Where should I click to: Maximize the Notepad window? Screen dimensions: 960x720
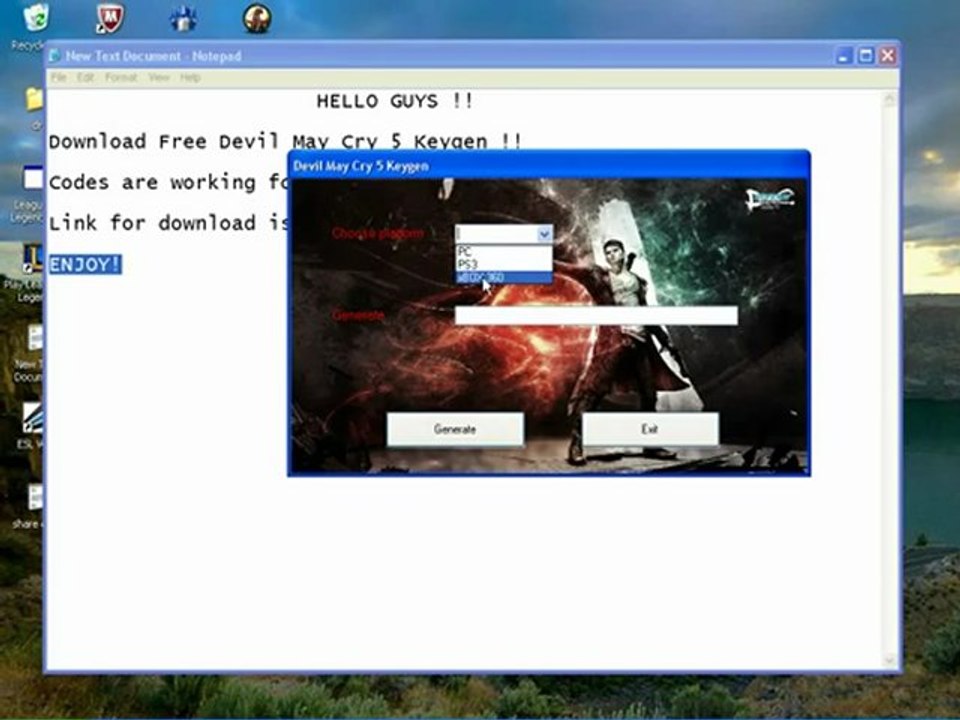(866, 56)
